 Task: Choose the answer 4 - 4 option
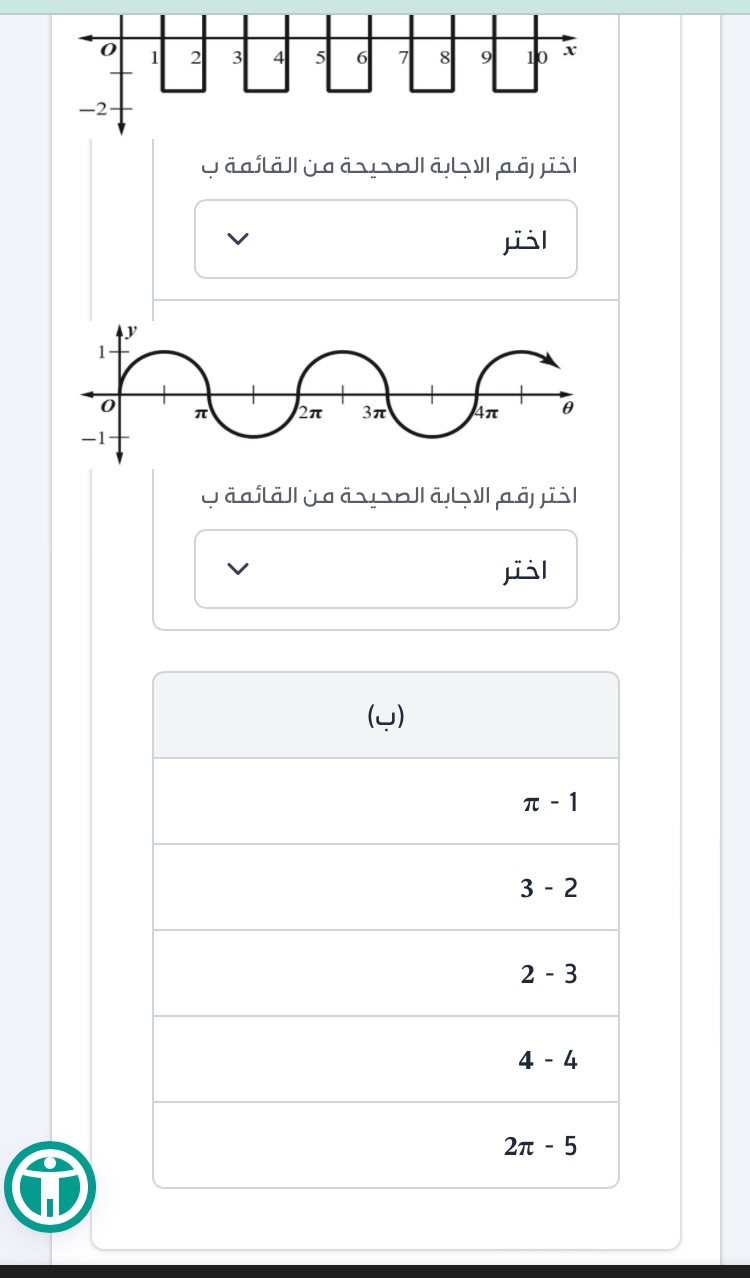tap(548, 1059)
